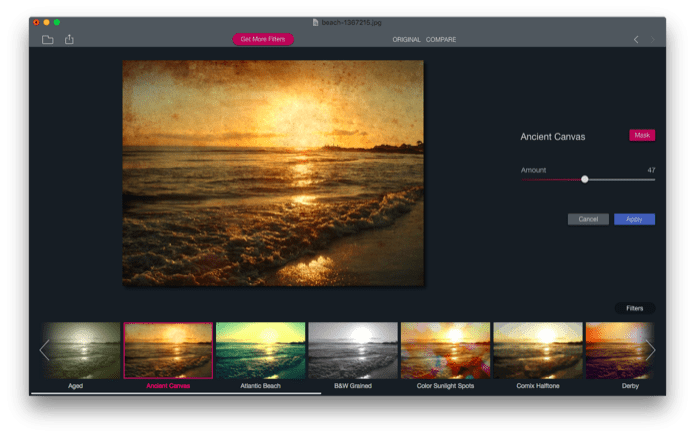Screen dimensions: 695x437
Task: Toggle ORIGINAL view of the photo
Action: click(406, 39)
